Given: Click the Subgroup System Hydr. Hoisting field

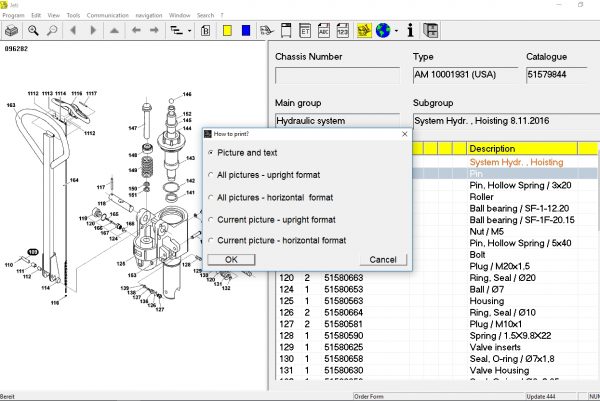Looking at the screenshot, I should pyautogui.click(x=506, y=121).
